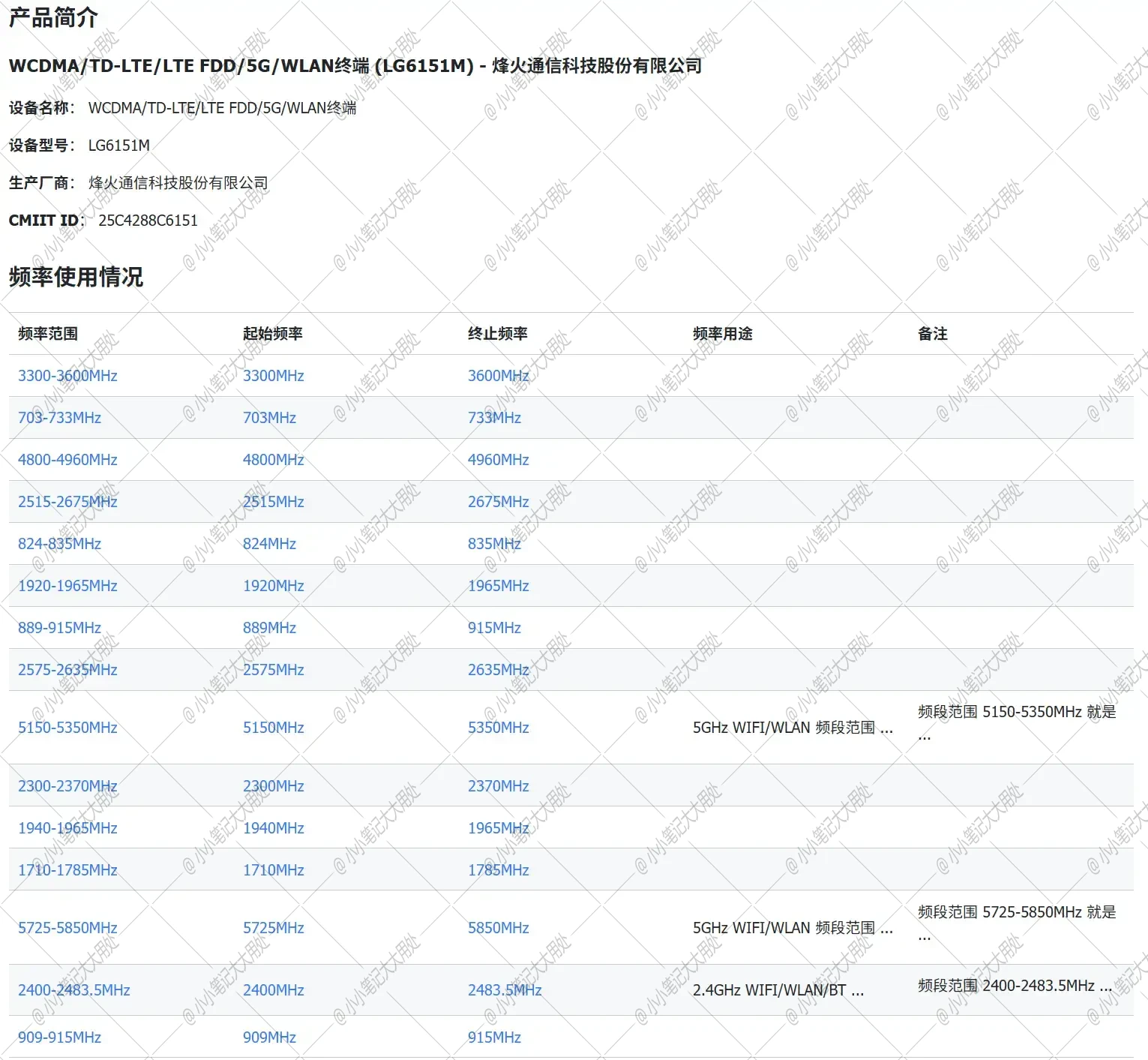Image resolution: width=1148 pixels, height=1060 pixels.
Task: Open the 2400-2483.5MHz range link
Action: tap(73, 990)
